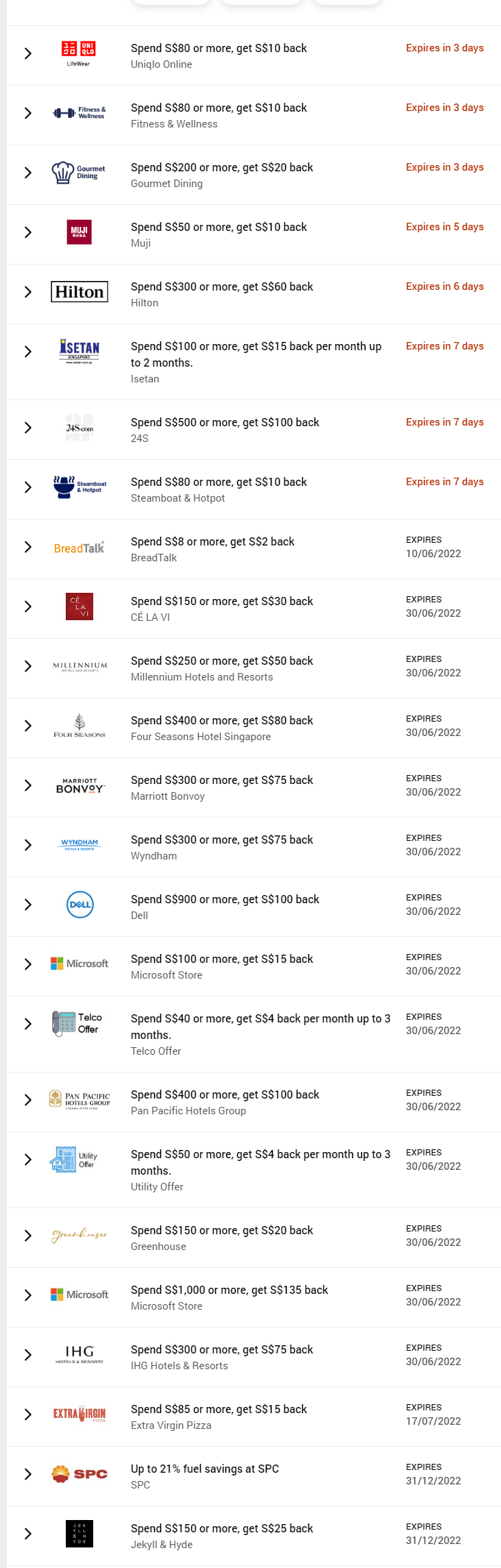Click the BreadTalk logo
Image resolution: width=501 pixels, height=1568 pixels.
tap(79, 548)
